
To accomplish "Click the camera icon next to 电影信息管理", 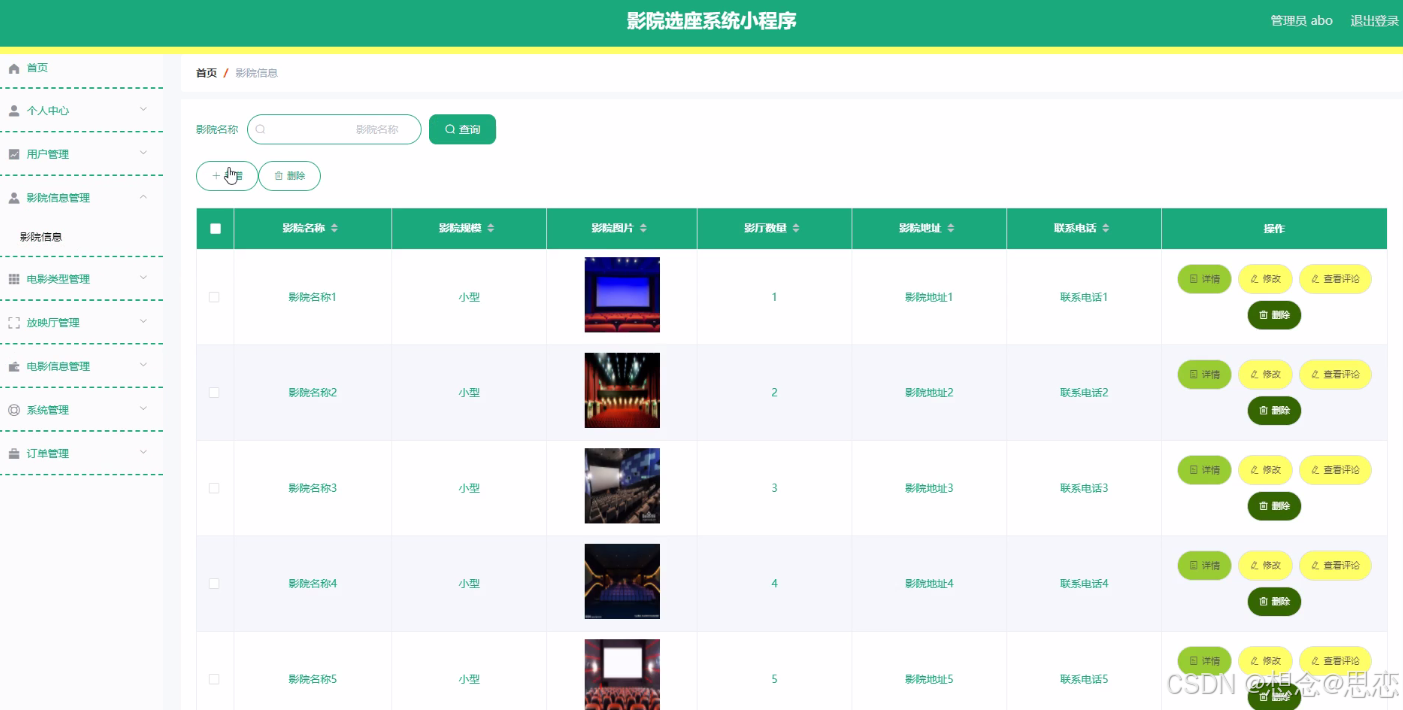I will click(14, 367).
